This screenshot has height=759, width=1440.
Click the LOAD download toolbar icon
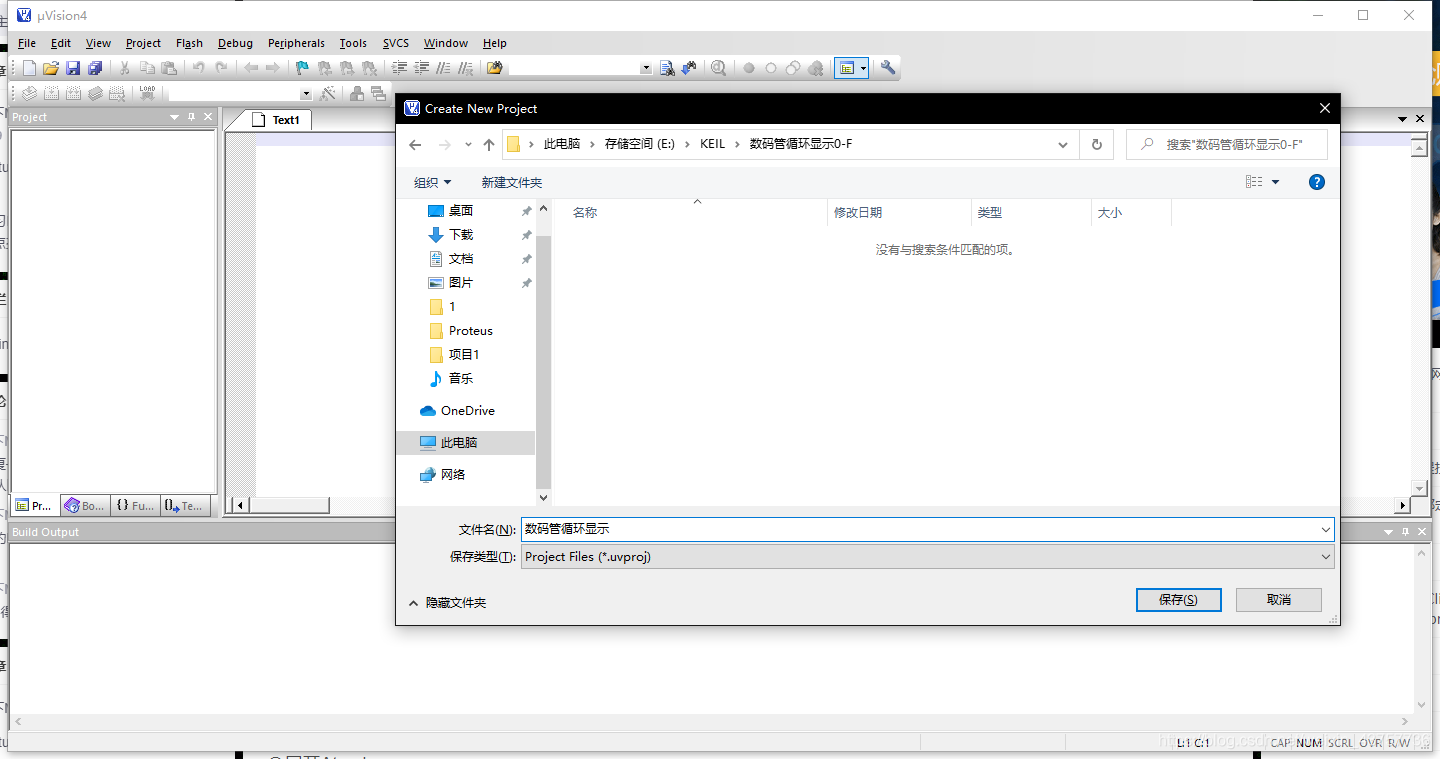coord(147,93)
